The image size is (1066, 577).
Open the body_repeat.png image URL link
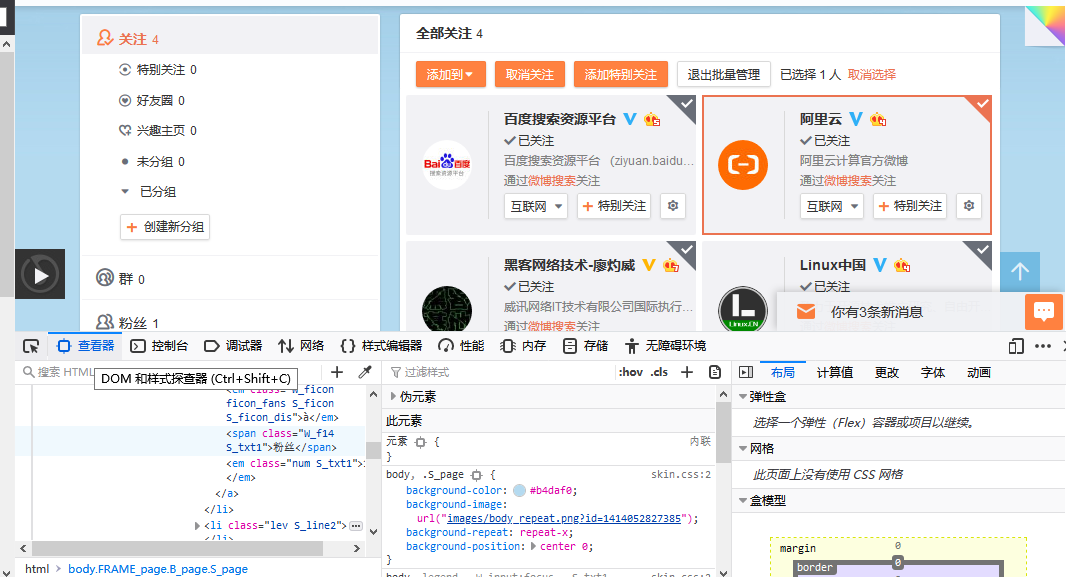coord(564,519)
